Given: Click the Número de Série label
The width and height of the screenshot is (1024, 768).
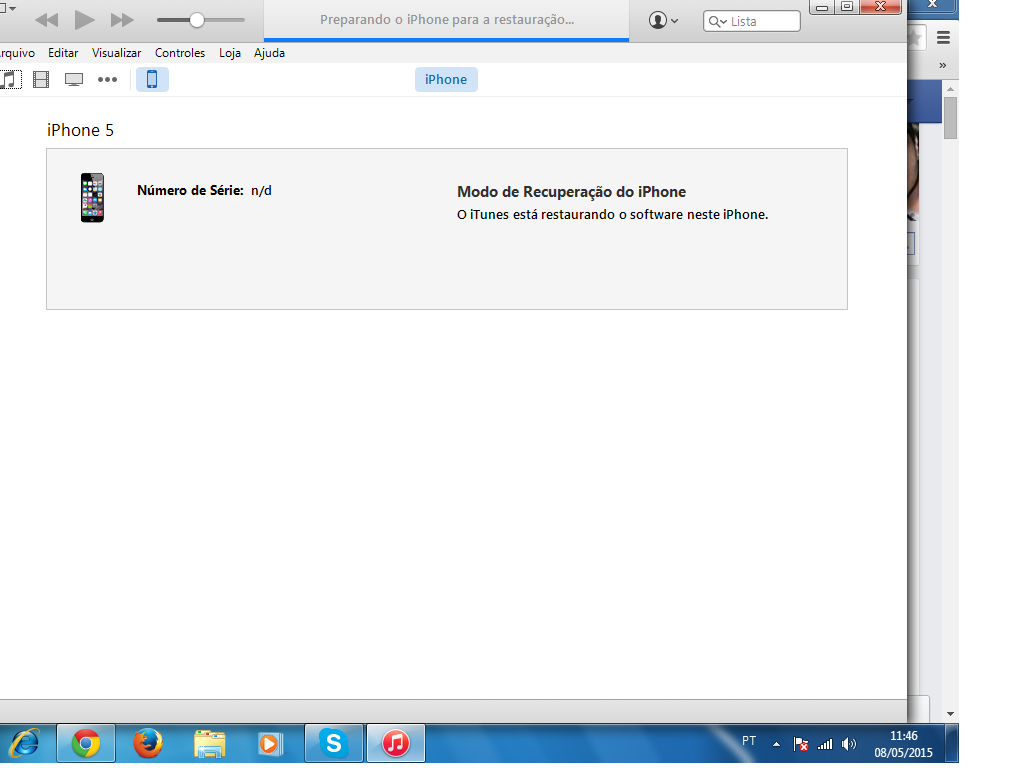Looking at the screenshot, I should point(190,191).
